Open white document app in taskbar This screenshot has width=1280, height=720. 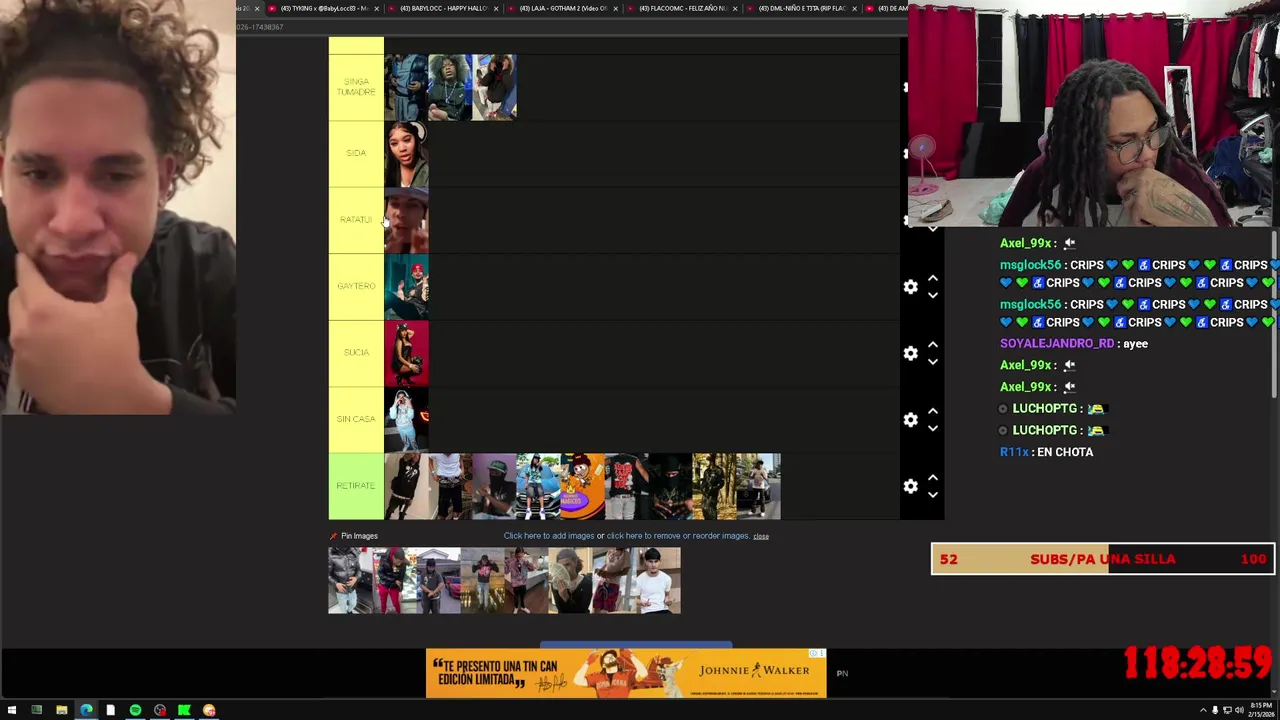(110, 710)
